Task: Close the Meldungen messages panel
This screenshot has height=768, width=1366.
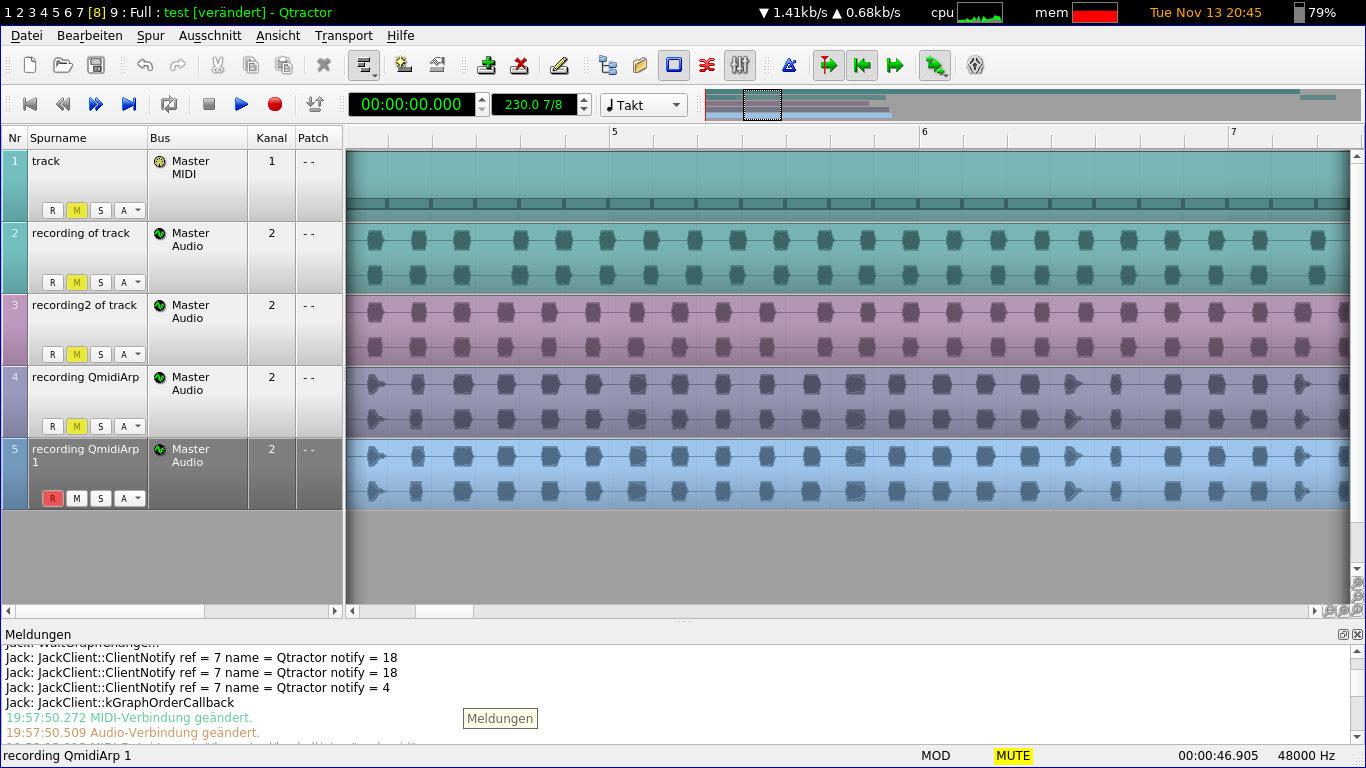Action: click(1358, 634)
